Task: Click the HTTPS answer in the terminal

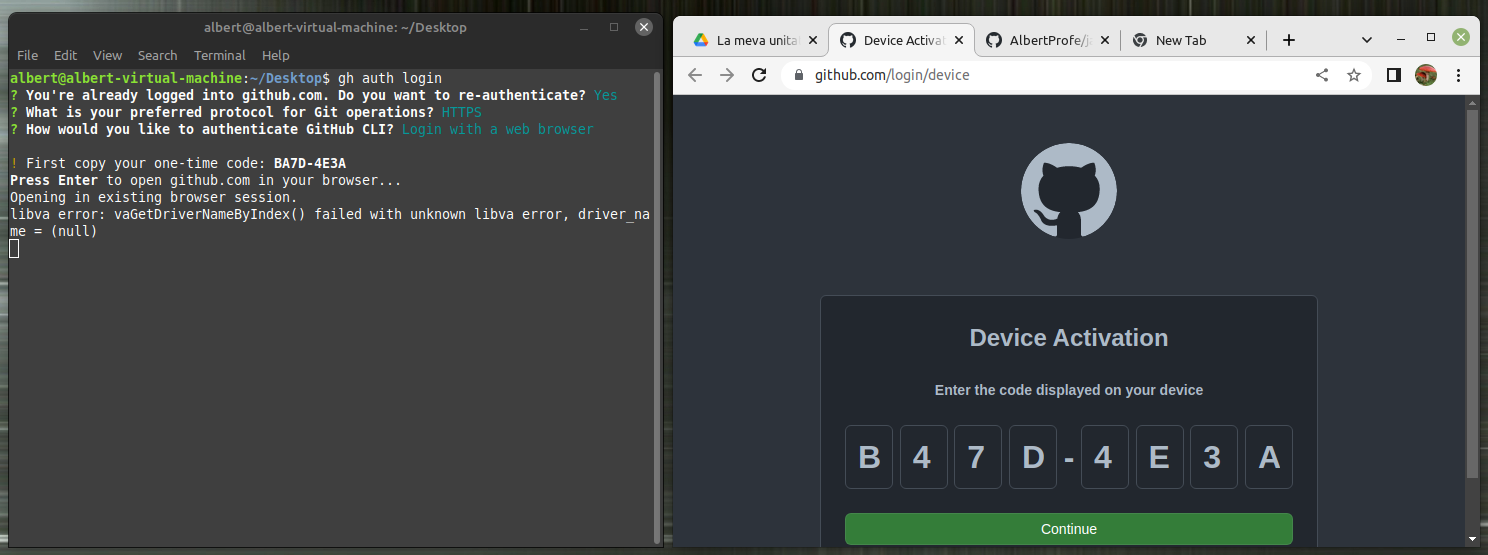Action: pos(462,112)
